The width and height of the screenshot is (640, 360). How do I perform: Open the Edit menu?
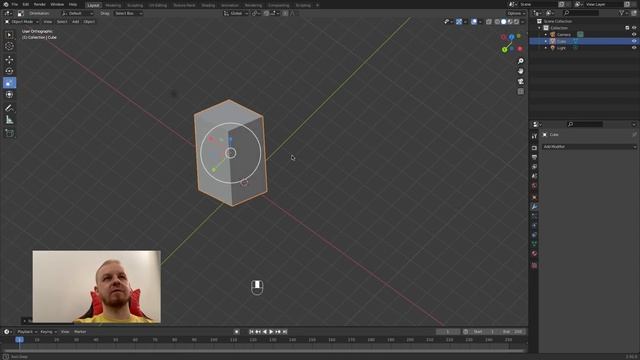(x=26, y=4)
